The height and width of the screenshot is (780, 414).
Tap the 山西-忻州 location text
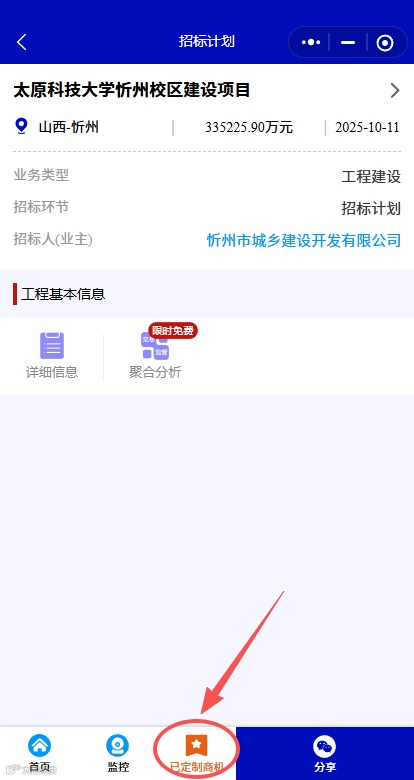pyautogui.click(x=69, y=127)
